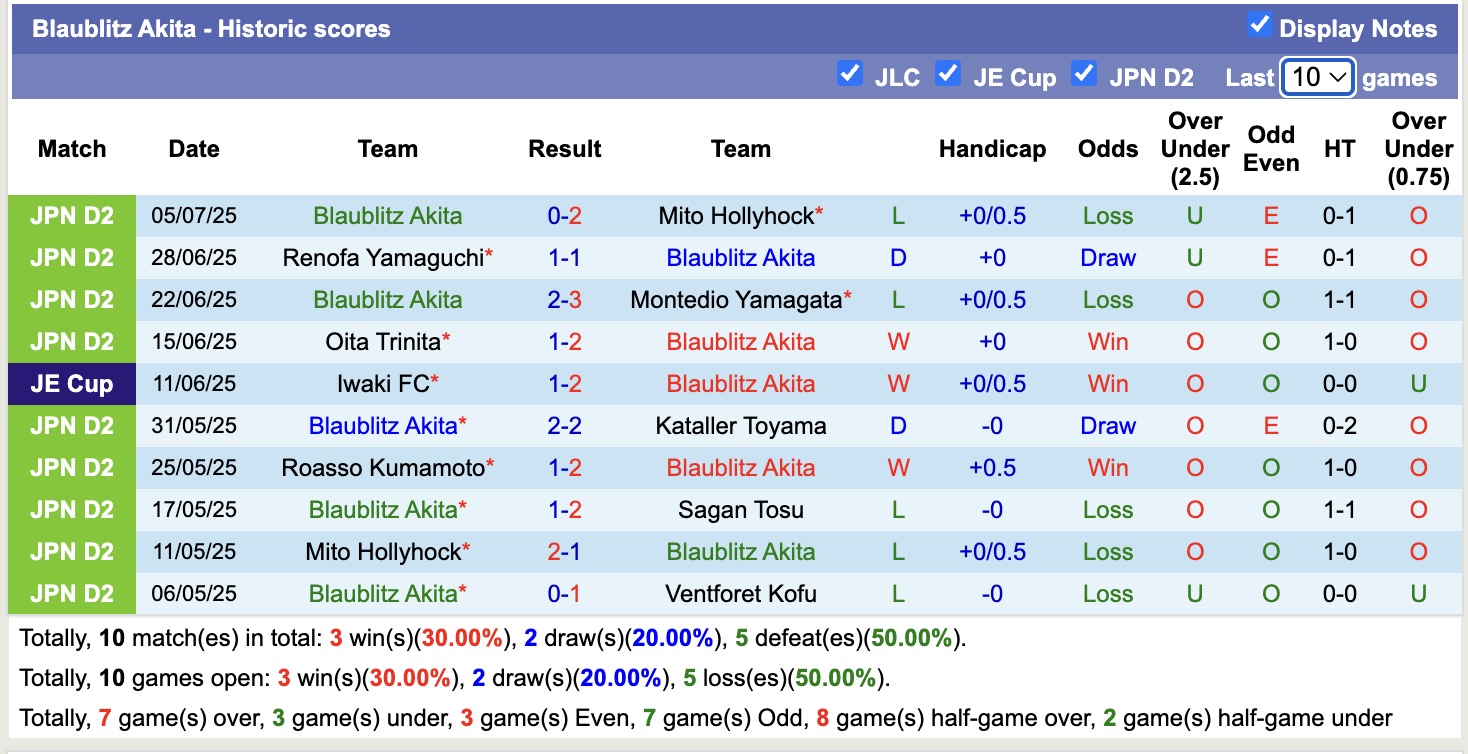Open Kataller Toyama team link
Viewport: 1468px width, 754px height.
[741, 426]
